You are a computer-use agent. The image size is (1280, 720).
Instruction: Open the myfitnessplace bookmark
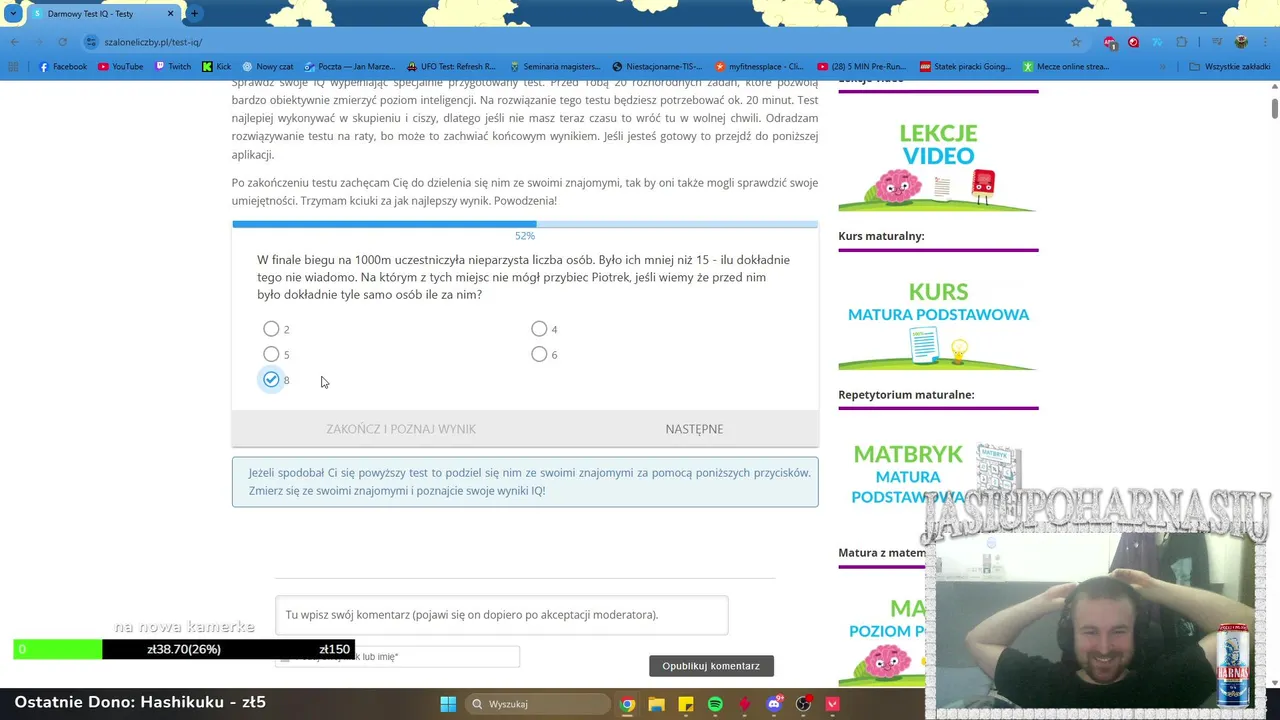[x=759, y=67]
